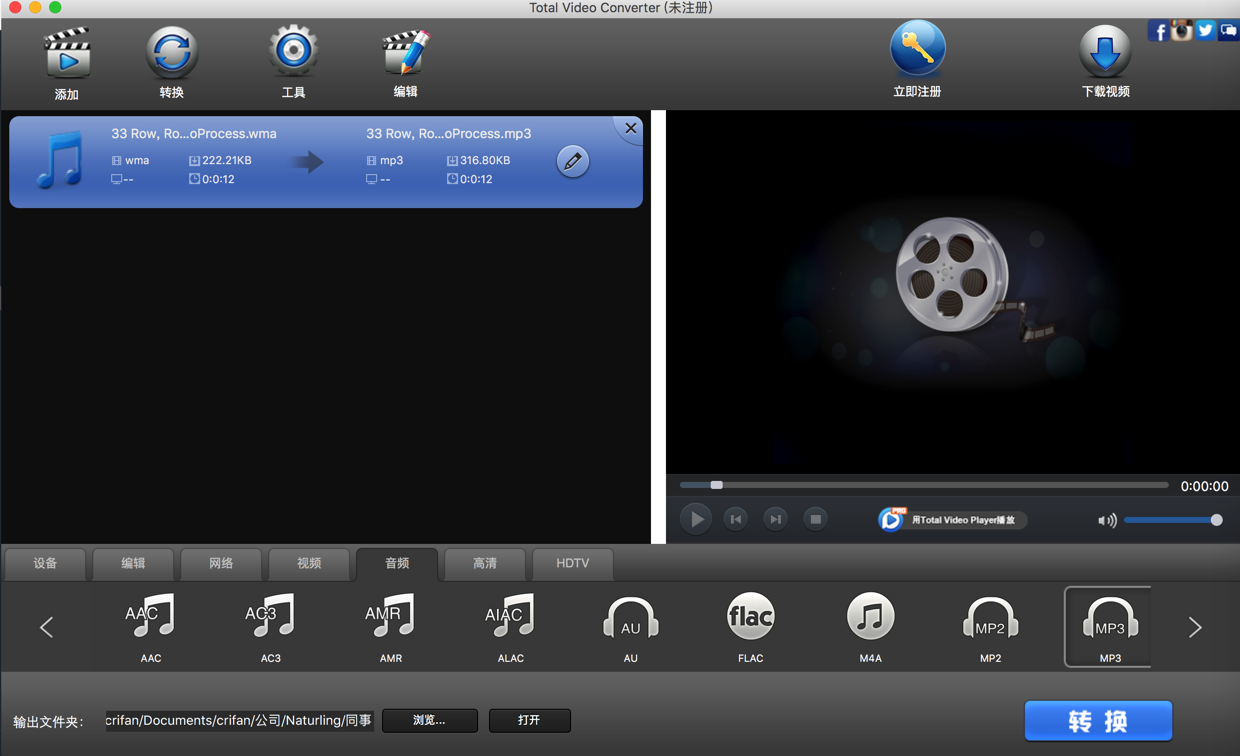Click the 打开 open folder button

tap(529, 720)
